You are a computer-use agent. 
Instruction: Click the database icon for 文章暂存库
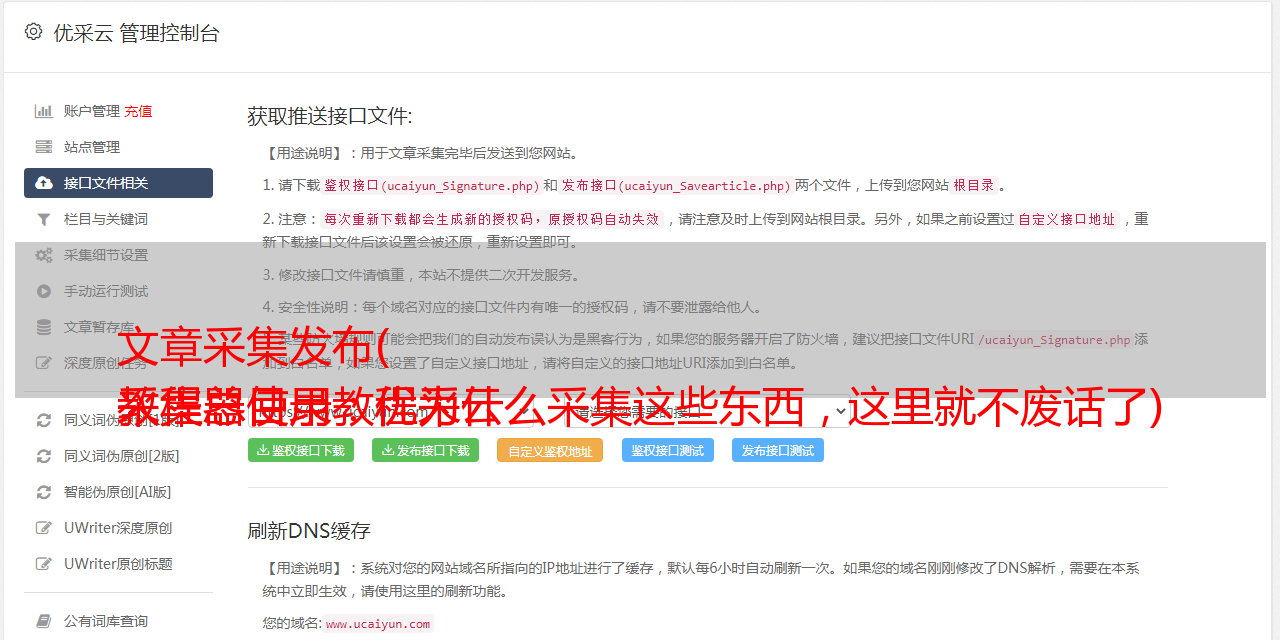(44, 327)
